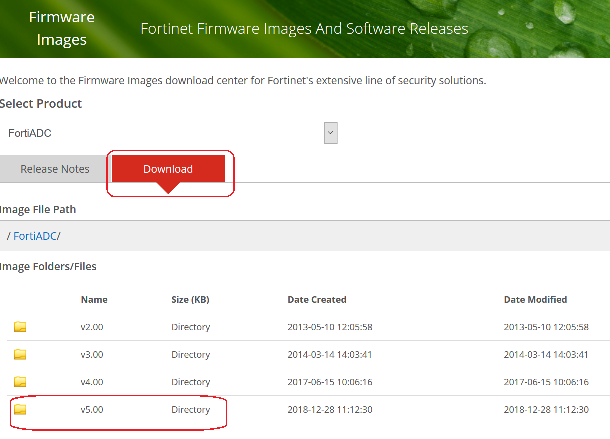The image size is (610, 439).
Task: Select the Download tab
Action: tap(168, 169)
